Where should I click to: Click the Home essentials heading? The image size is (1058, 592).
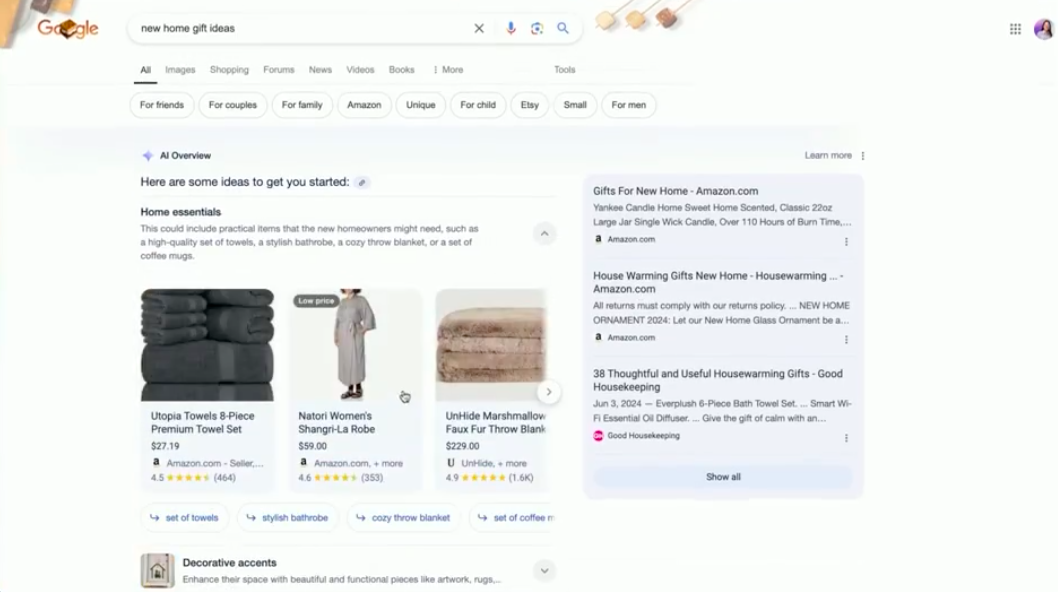click(x=181, y=212)
